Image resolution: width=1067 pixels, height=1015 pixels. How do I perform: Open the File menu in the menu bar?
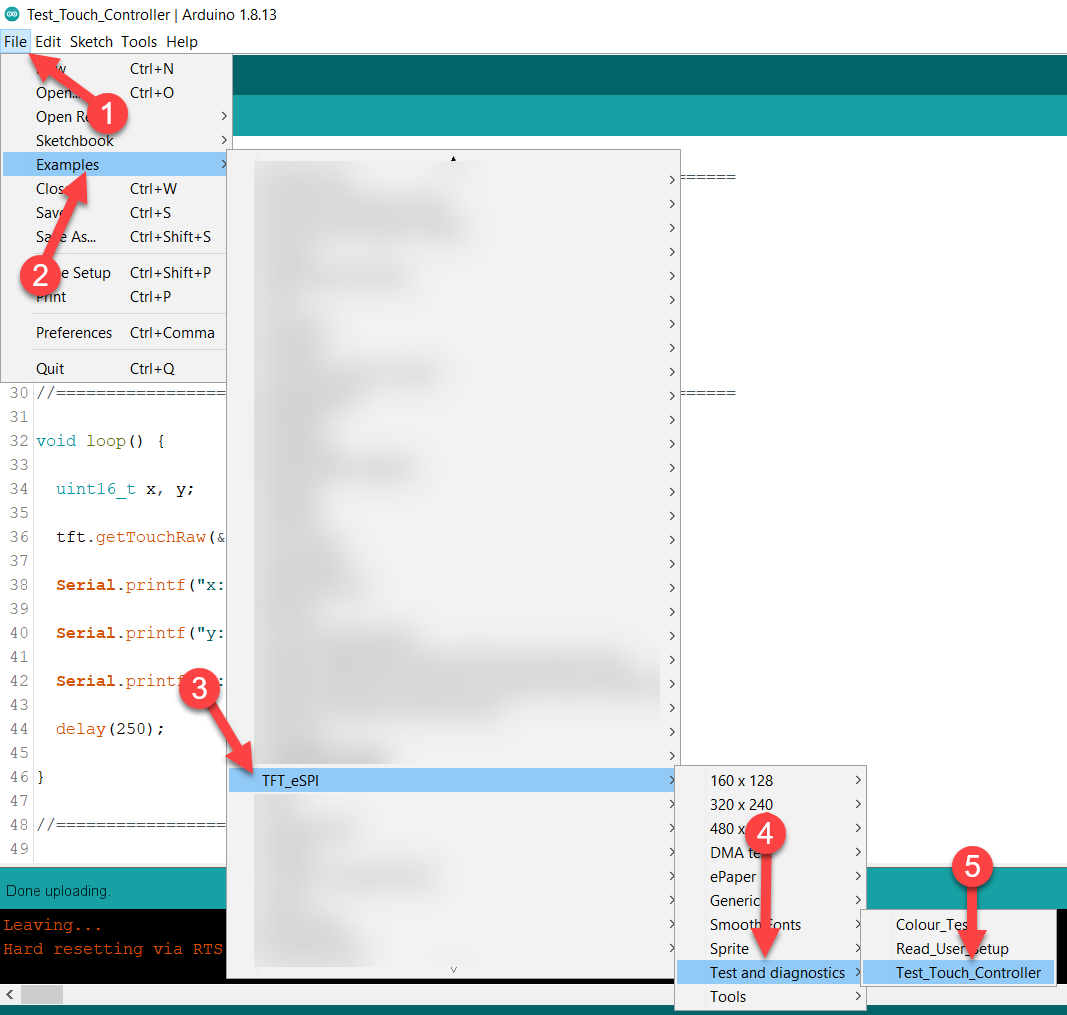(16, 41)
